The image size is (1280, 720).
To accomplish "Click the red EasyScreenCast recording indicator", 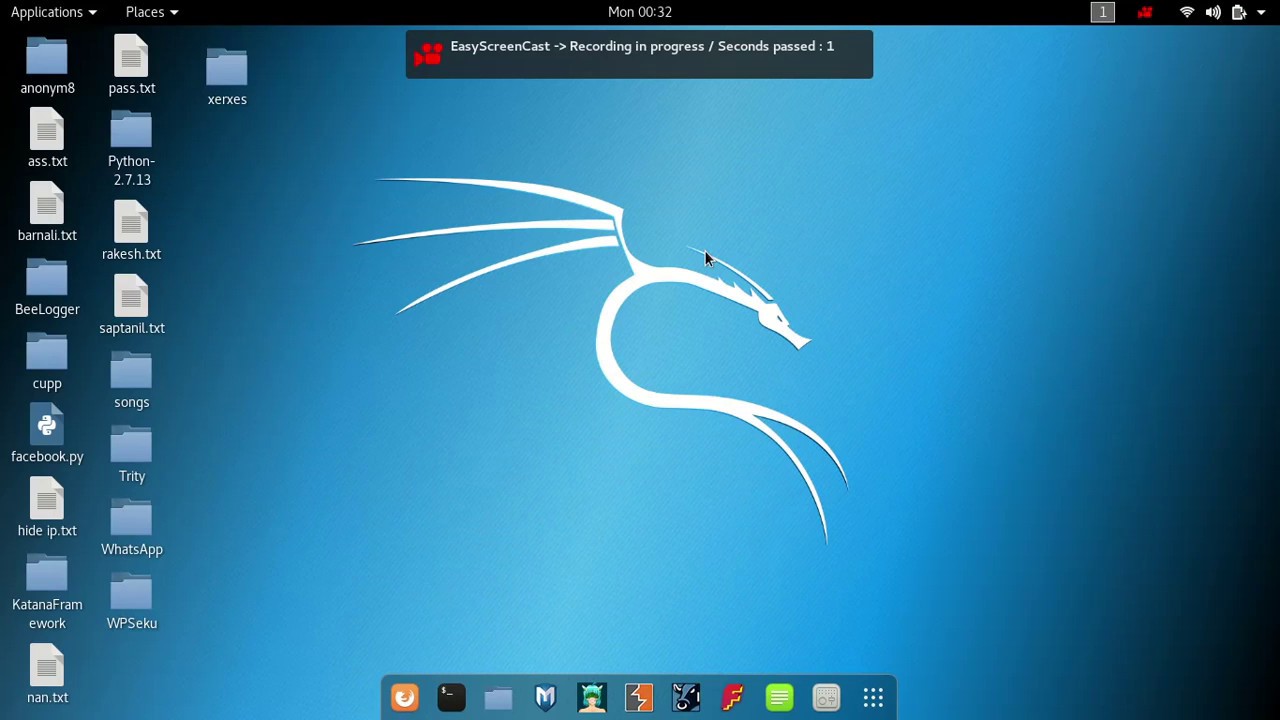I will click(1145, 12).
